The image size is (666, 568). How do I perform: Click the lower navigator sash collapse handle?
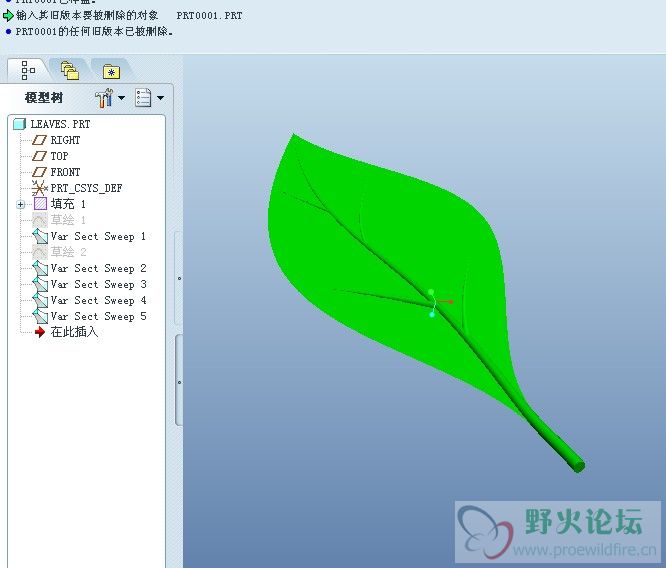pos(179,382)
